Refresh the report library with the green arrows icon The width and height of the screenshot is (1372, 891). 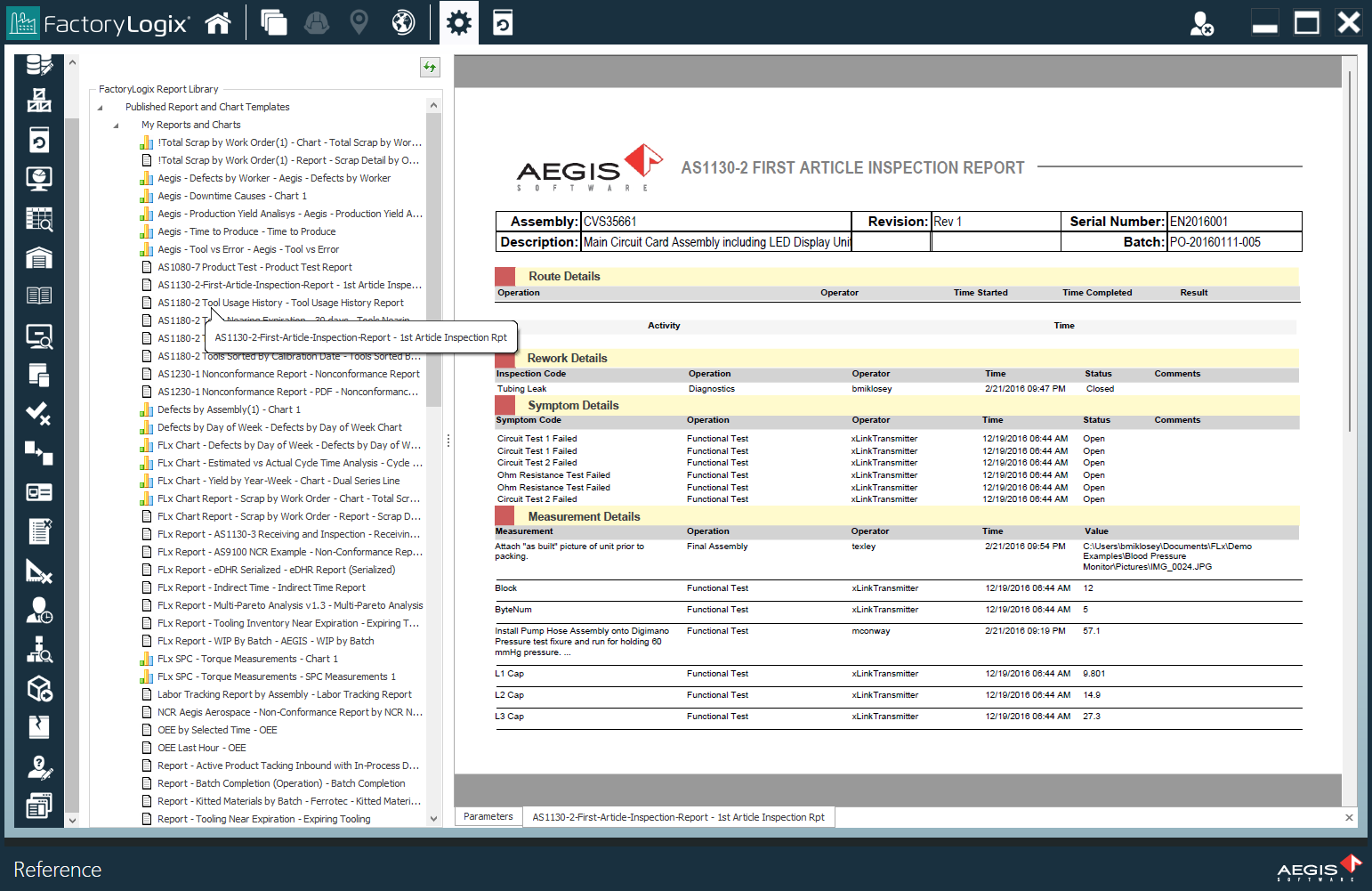point(430,67)
